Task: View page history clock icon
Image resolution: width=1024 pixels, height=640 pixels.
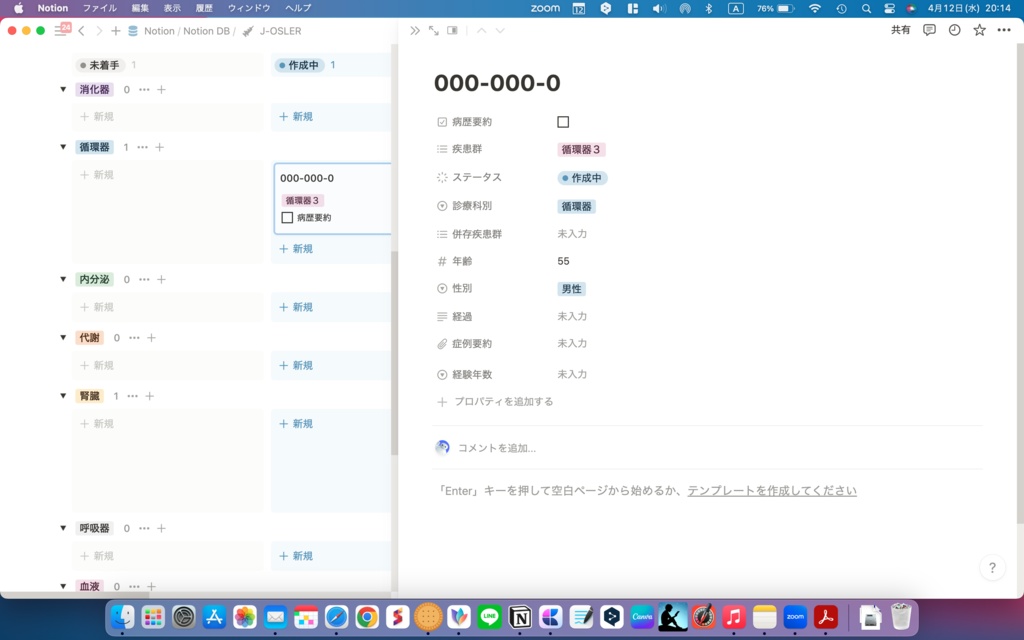Action: [x=955, y=30]
